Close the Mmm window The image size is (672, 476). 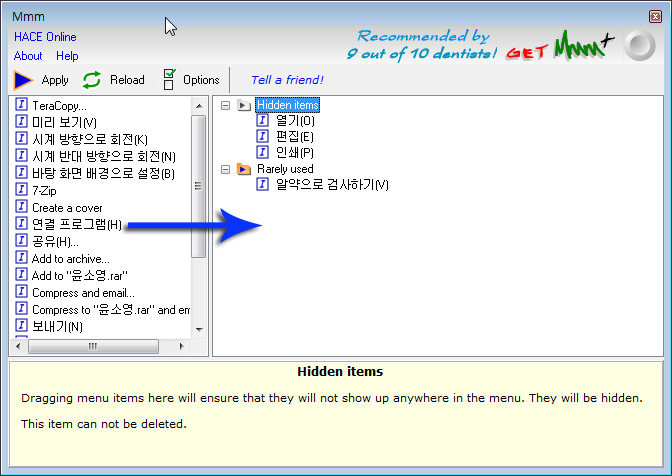(655, 16)
